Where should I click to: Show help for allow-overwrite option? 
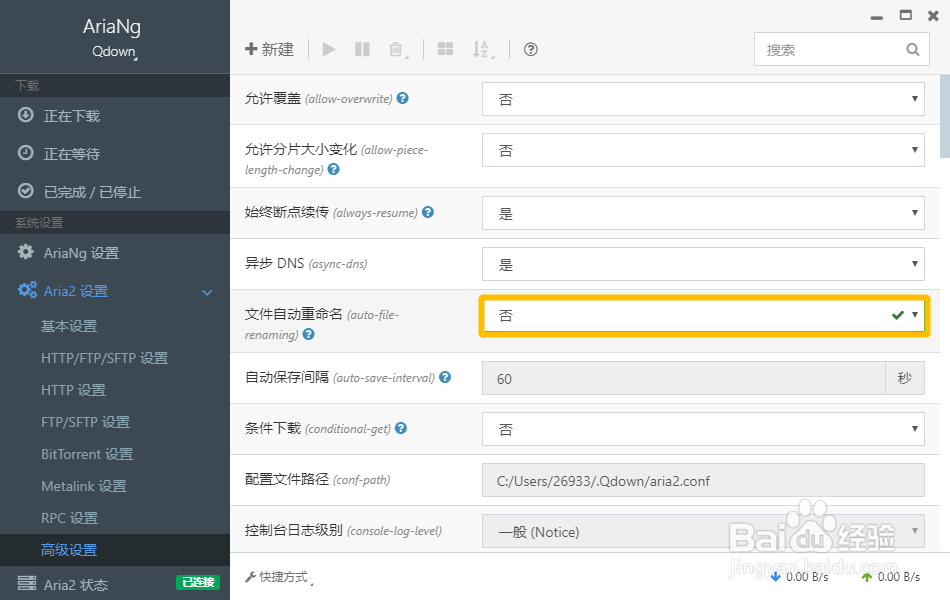[x=402, y=98]
